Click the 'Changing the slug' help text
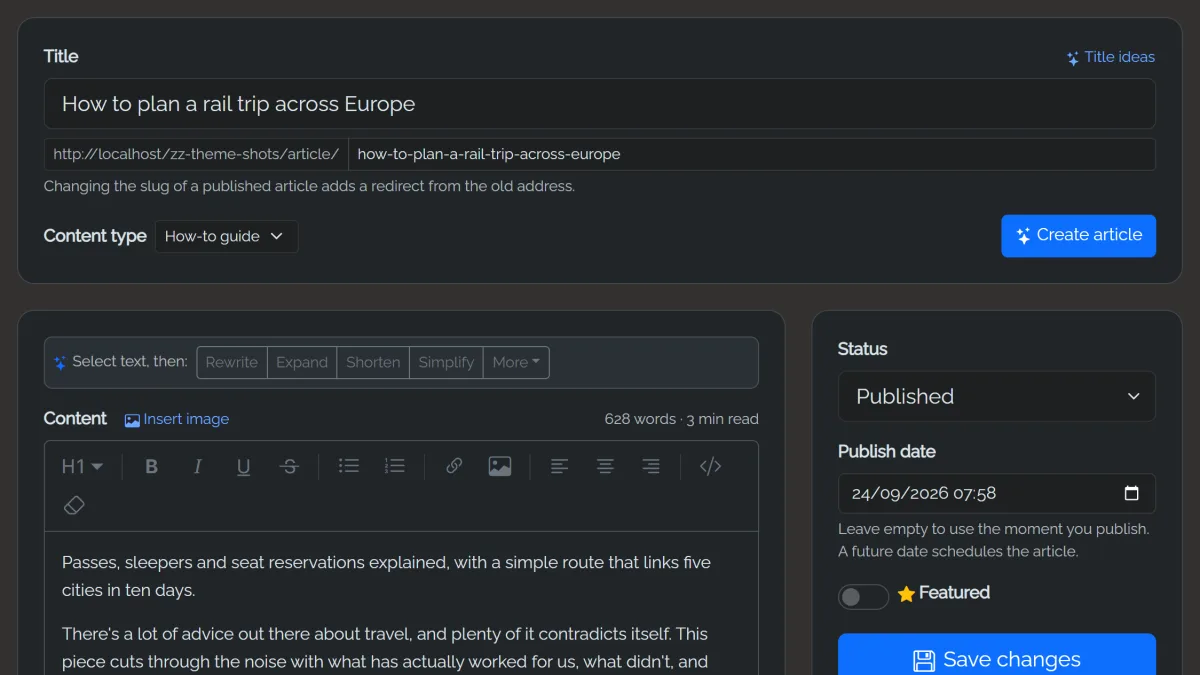 click(309, 186)
